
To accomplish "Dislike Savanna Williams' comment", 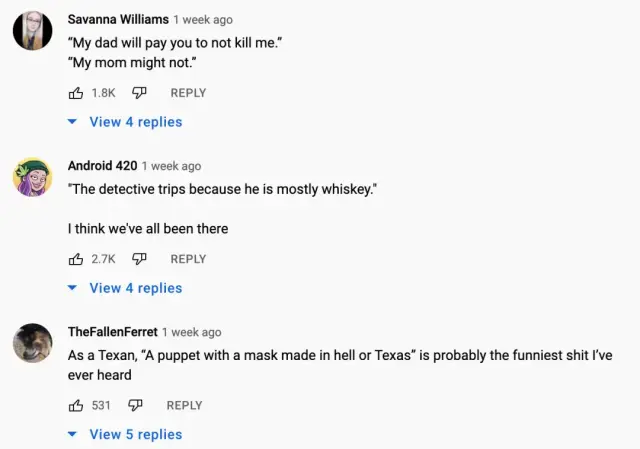I will (140, 93).
